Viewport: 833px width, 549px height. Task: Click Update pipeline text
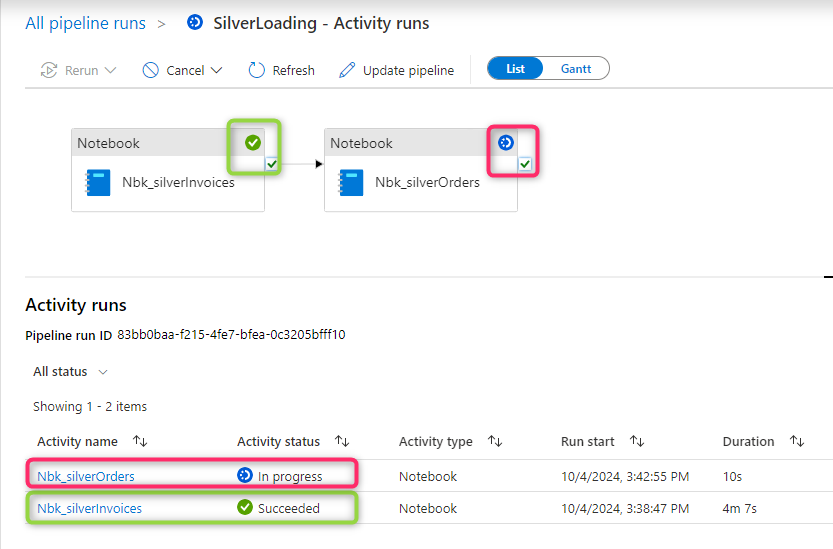coord(409,70)
